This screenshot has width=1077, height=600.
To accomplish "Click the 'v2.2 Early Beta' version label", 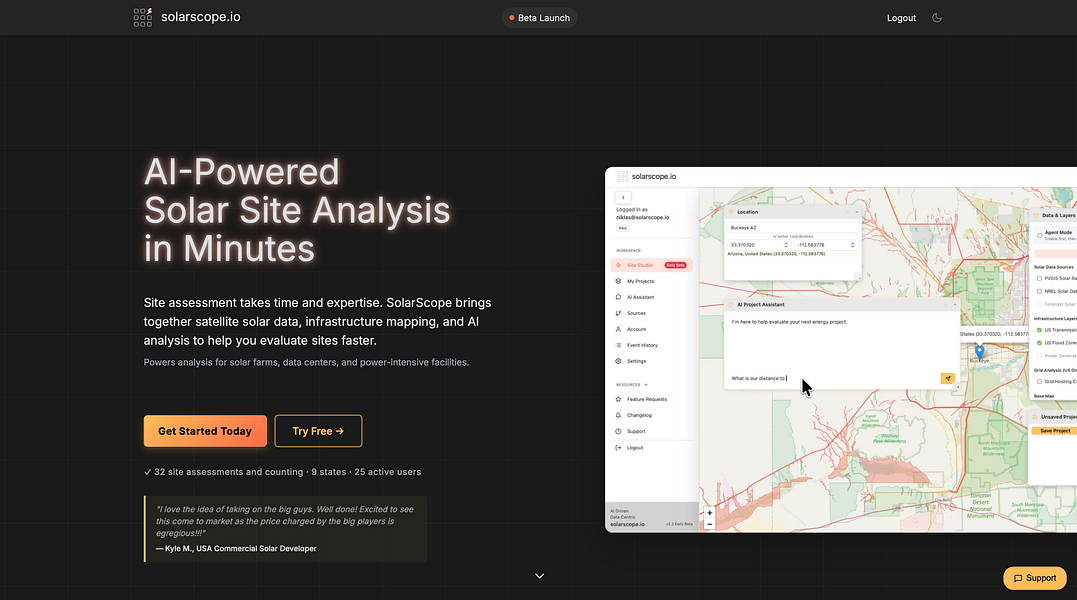I will pos(679,524).
